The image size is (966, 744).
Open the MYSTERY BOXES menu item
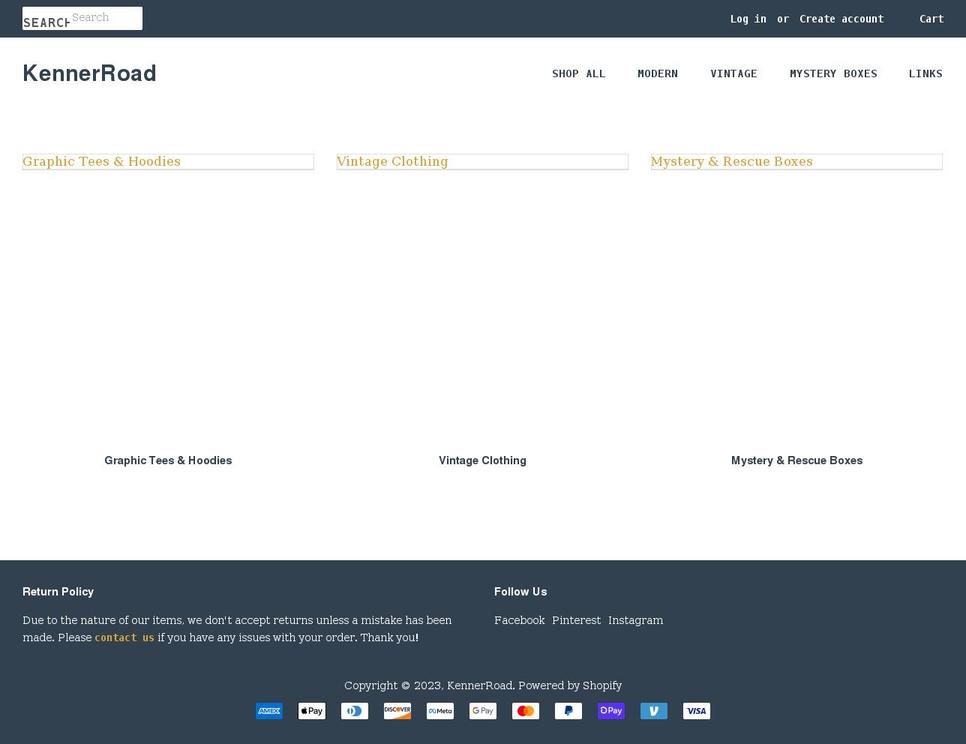[833, 74]
